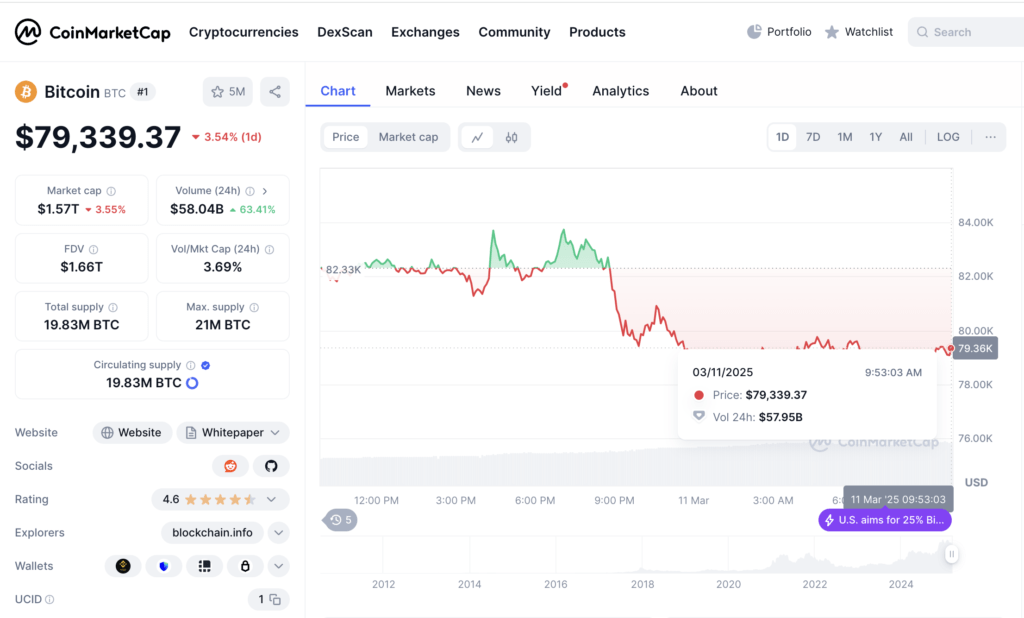
Task: Click the grid pattern wallet icon
Action: click(204, 566)
